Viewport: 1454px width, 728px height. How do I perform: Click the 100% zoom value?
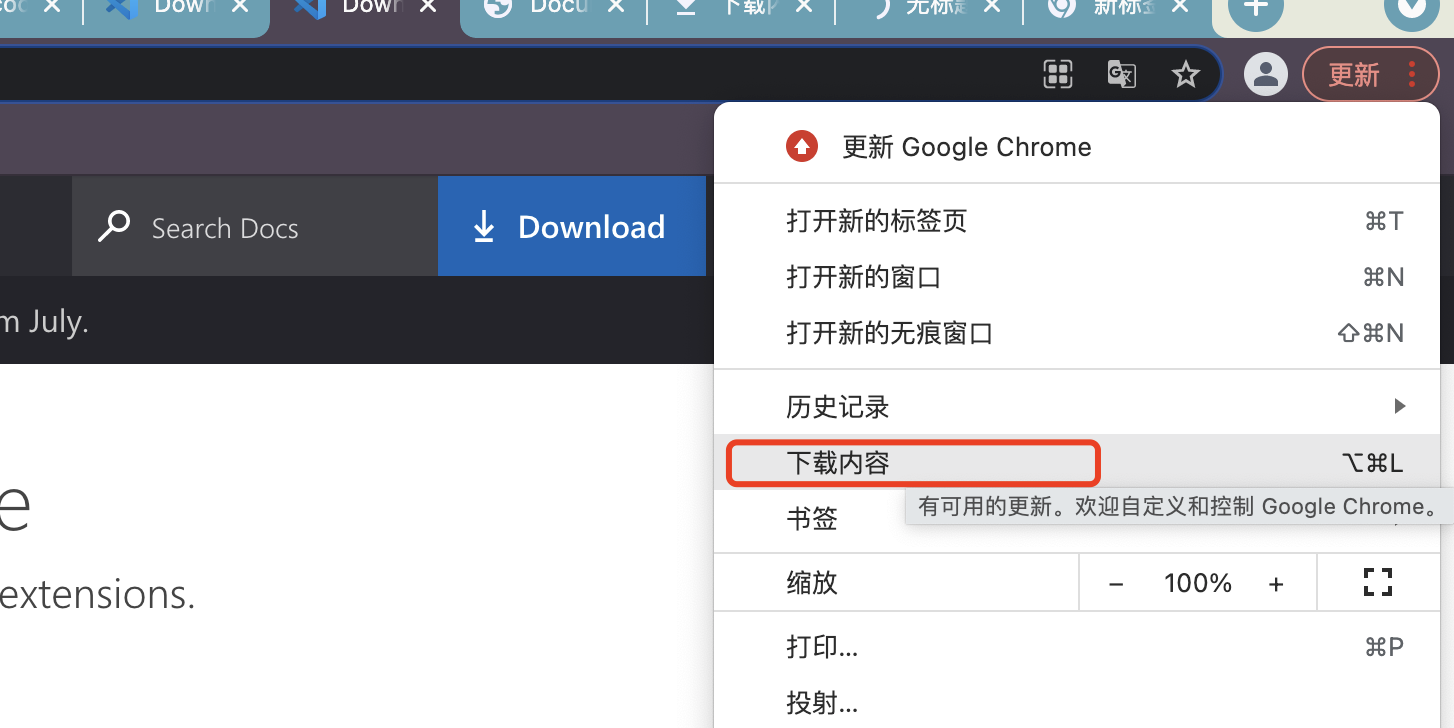[1198, 583]
